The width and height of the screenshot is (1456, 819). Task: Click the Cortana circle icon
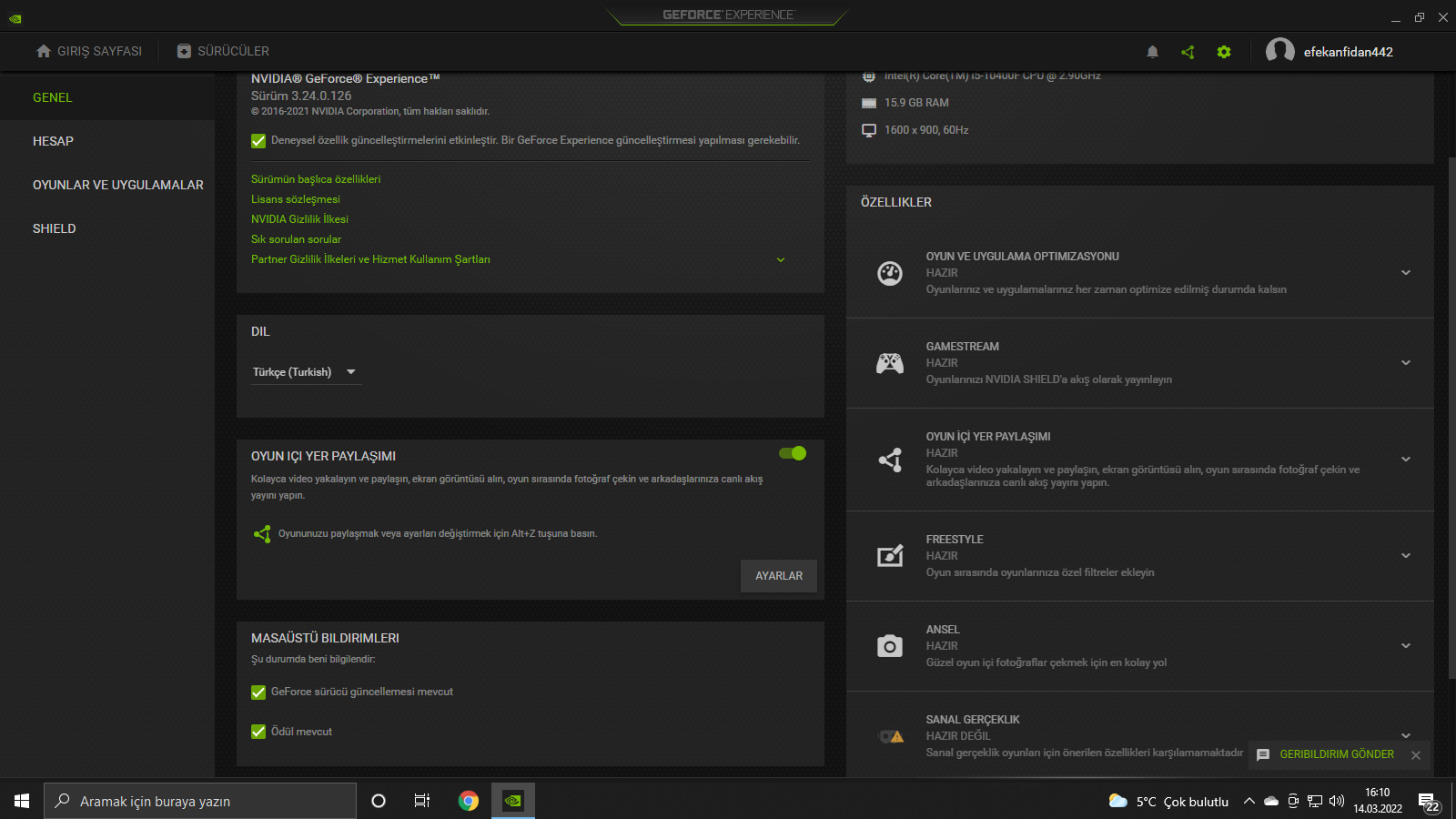(x=379, y=801)
